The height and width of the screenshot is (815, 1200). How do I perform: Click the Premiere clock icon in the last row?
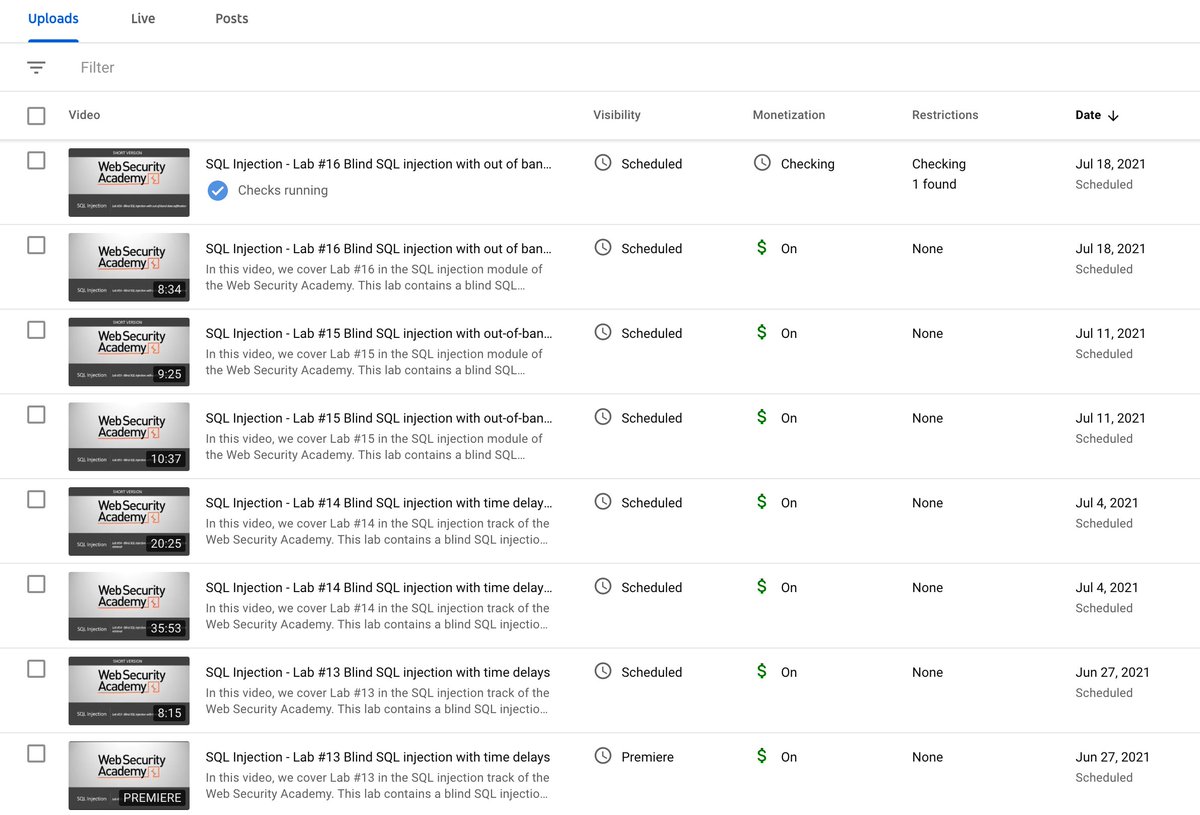(x=603, y=756)
